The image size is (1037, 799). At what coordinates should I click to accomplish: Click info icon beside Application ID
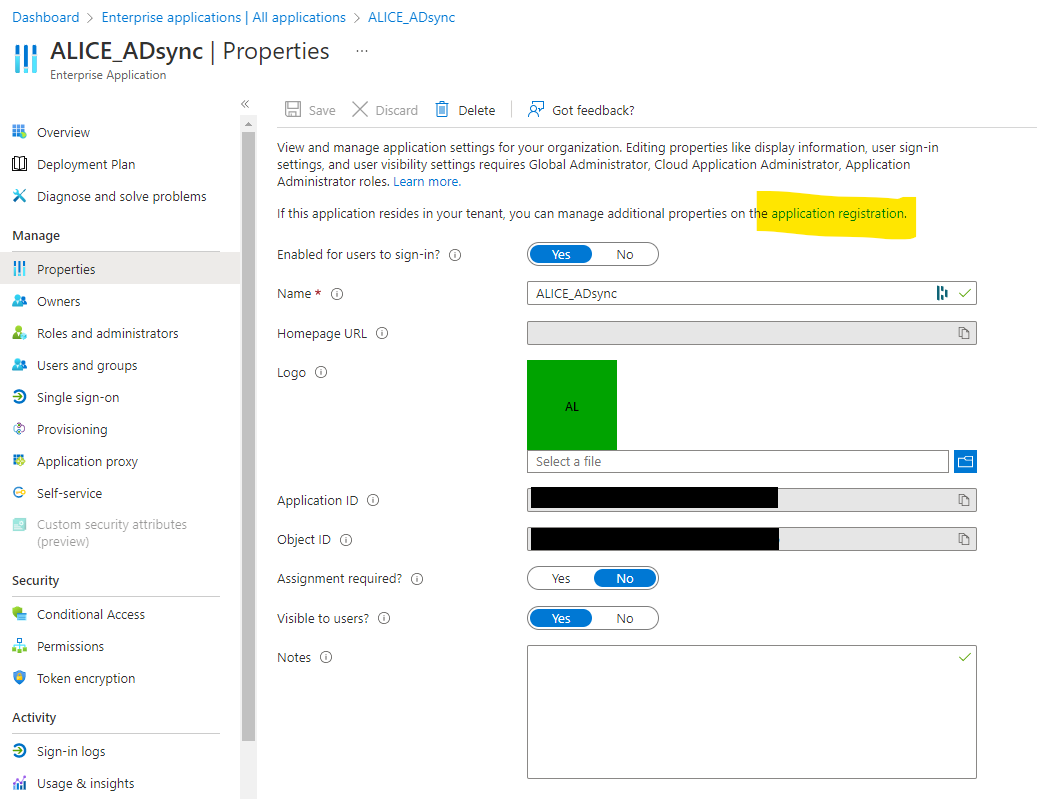coord(373,500)
